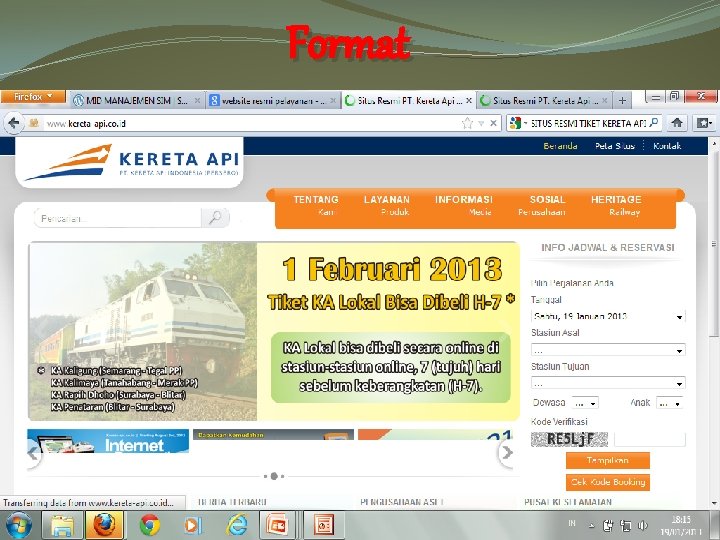Viewport: 720px width, 540px height.
Task: Open Windows Explorer from taskbar
Action: pos(62,525)
